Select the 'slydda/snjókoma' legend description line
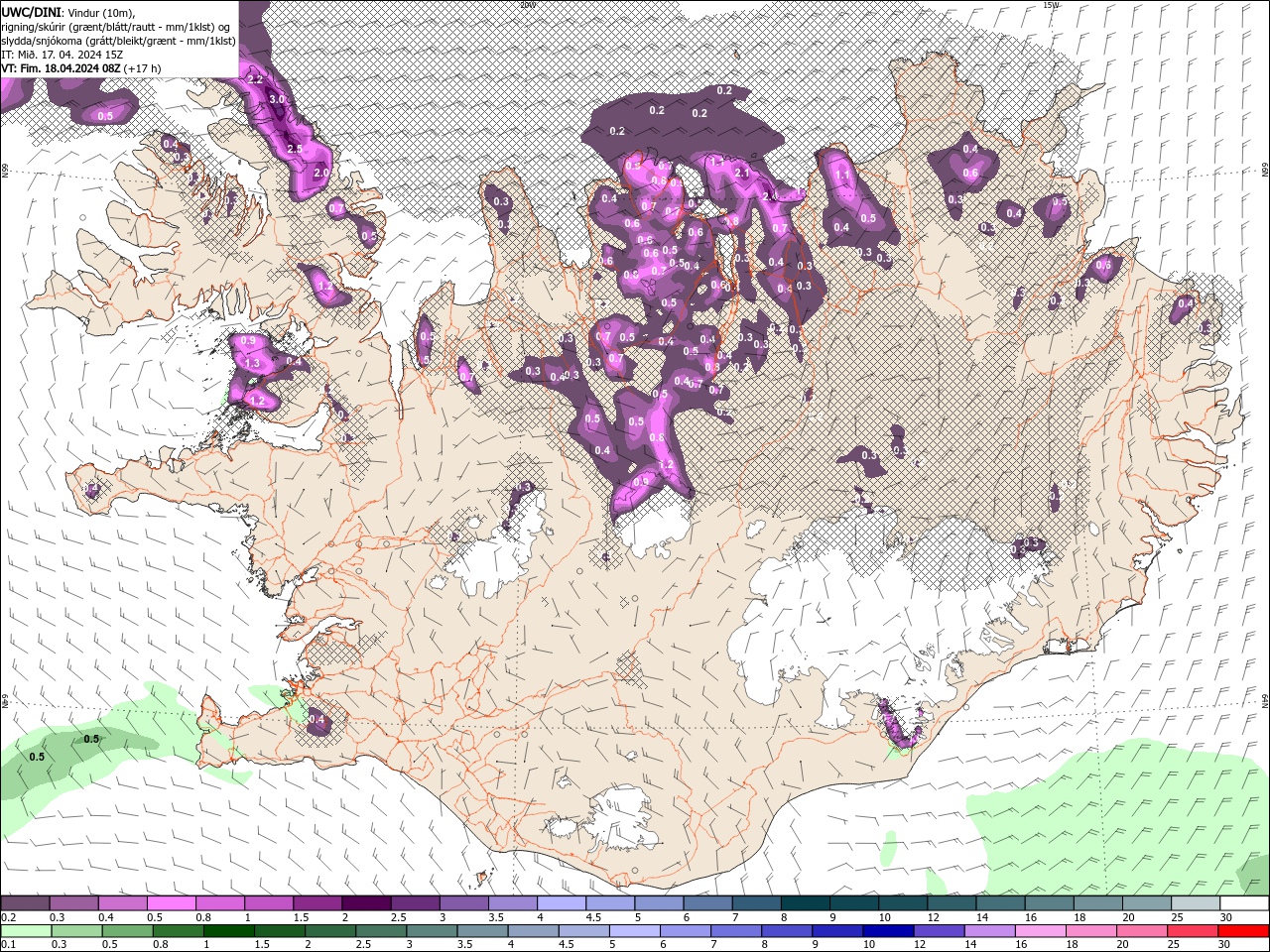Viewport: 1270px width, 952px height. pyautogui.click(x=118, y=41)
